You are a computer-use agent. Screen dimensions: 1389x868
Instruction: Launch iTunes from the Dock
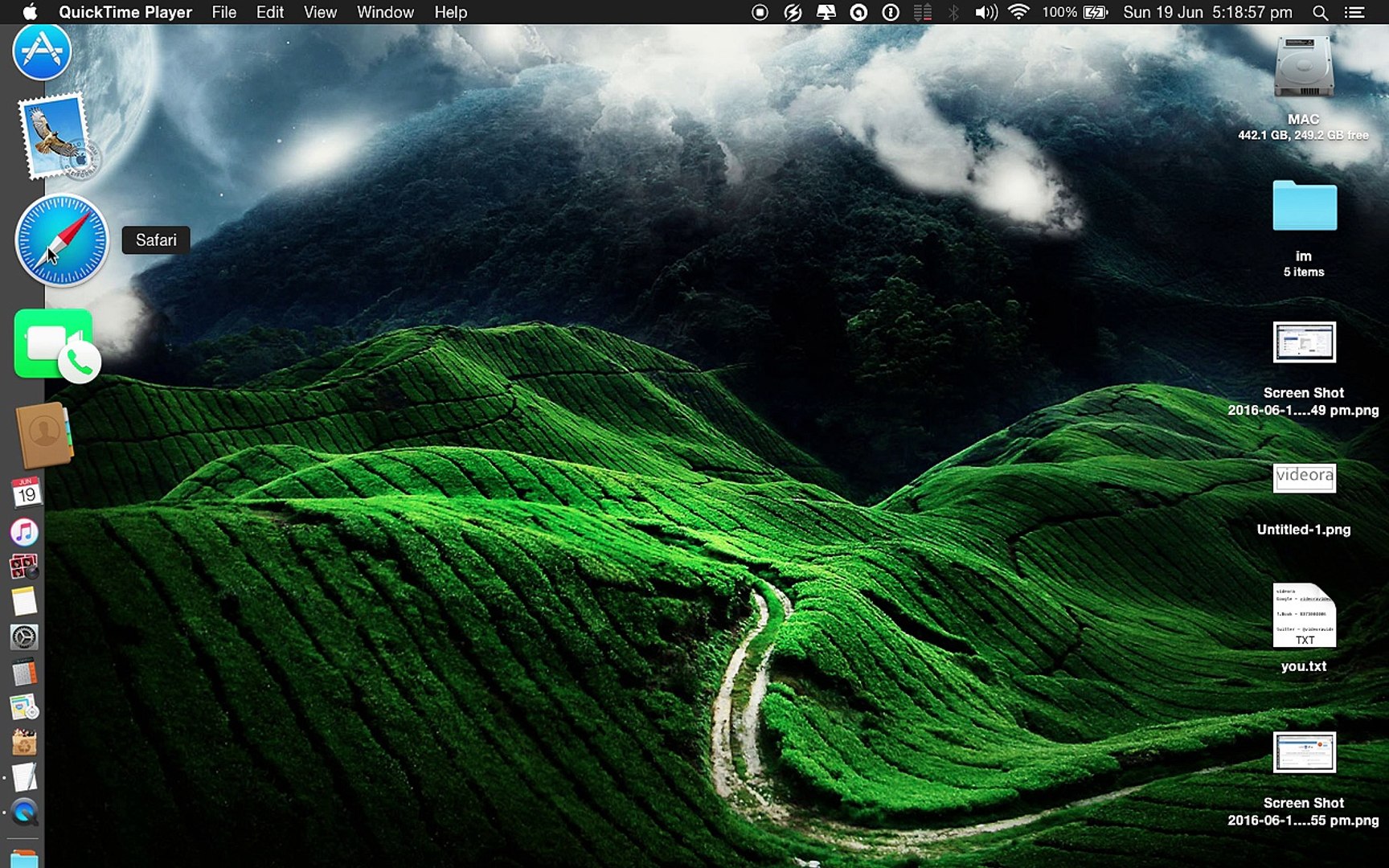[24, 531]
